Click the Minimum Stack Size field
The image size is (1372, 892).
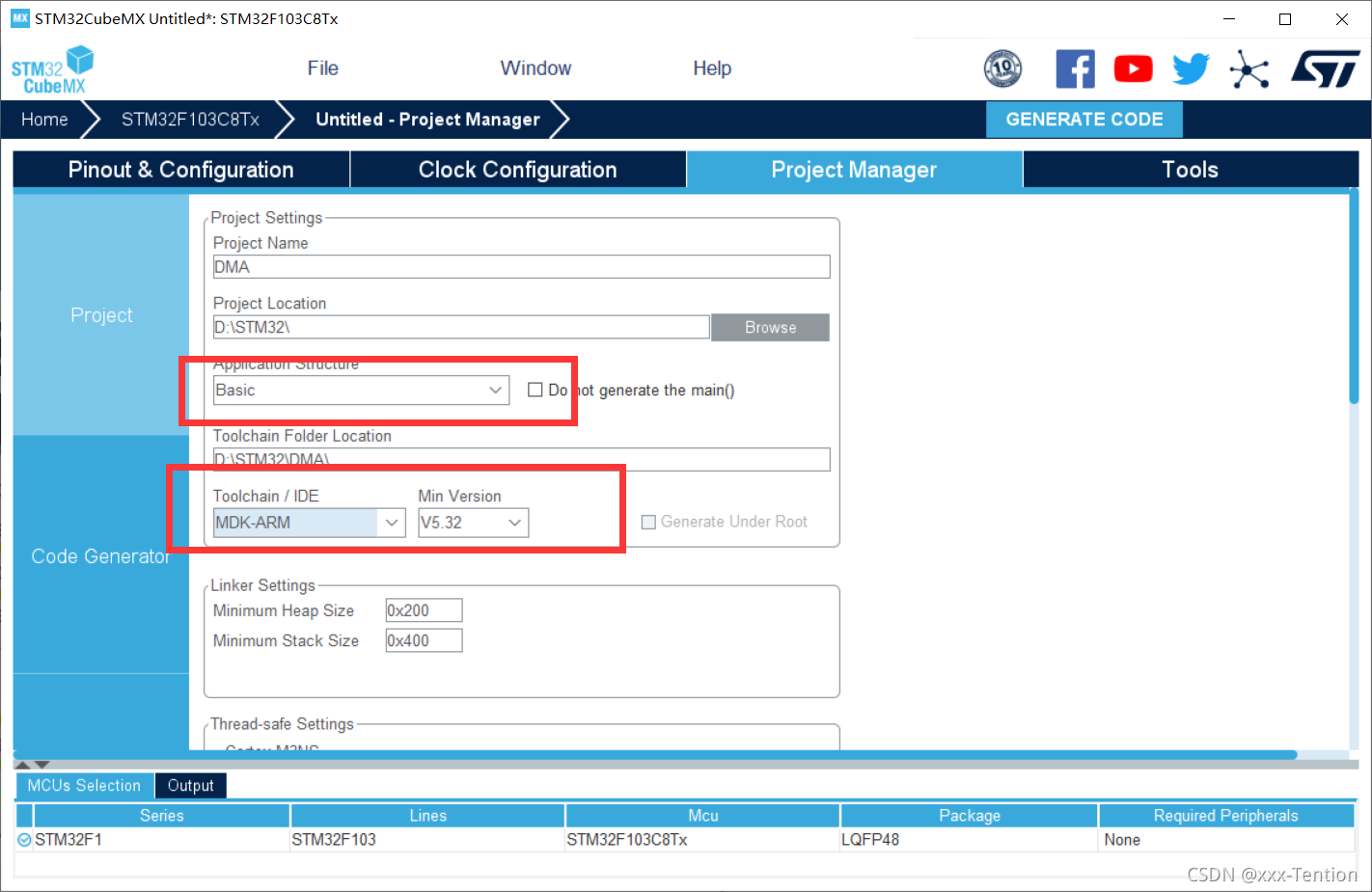tap(424, 640)
